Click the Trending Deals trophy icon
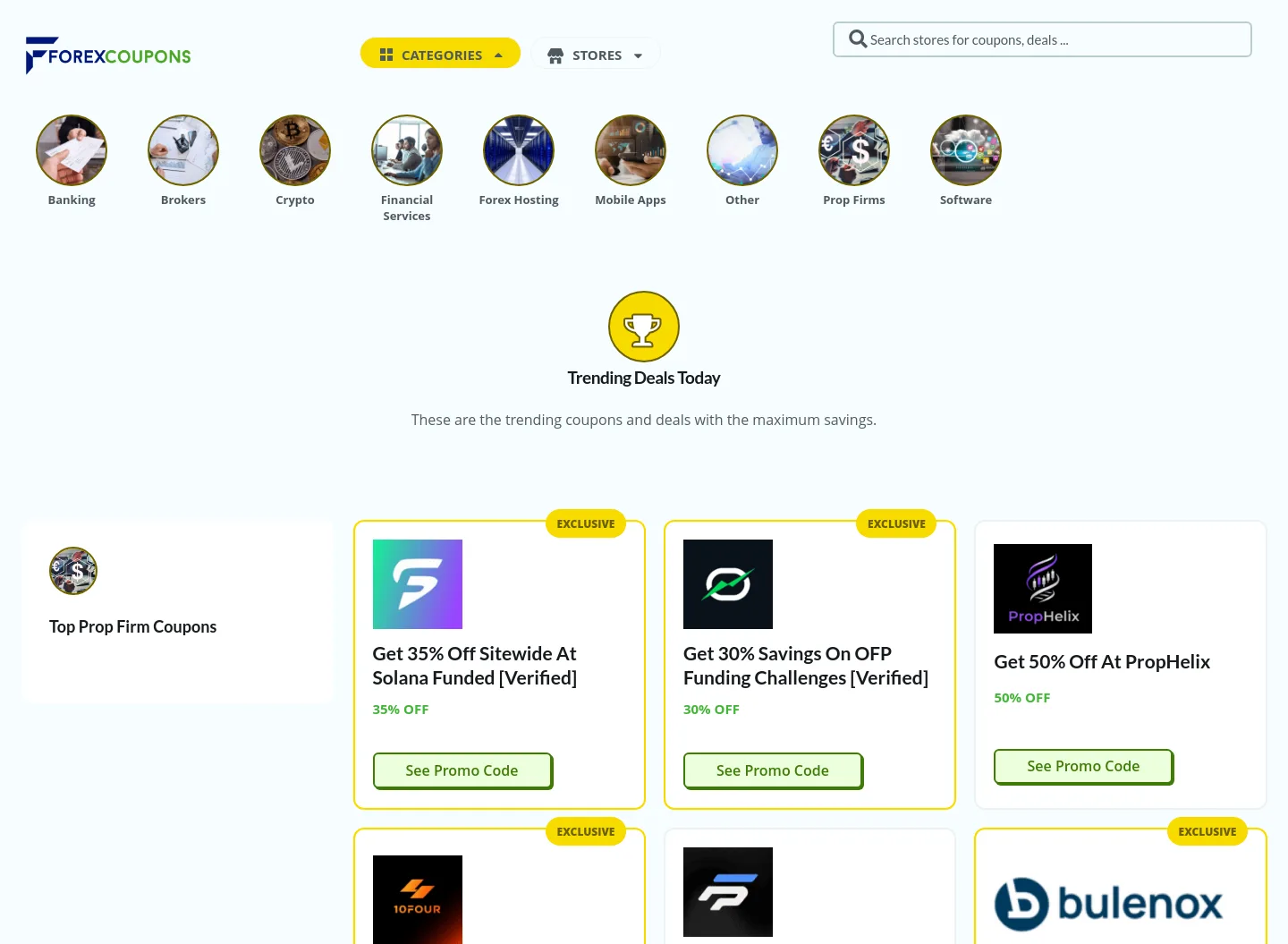This screenshot has width=1288, height=944. (x=644, y=327)
